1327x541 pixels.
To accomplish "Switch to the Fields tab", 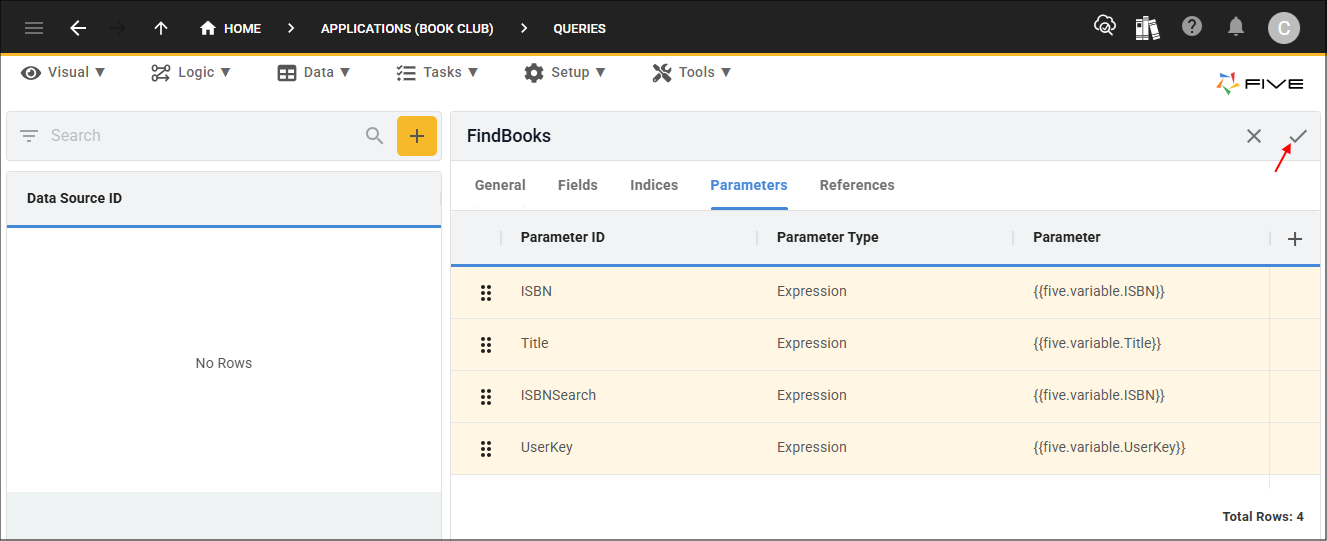I will [x=577, y=185].
